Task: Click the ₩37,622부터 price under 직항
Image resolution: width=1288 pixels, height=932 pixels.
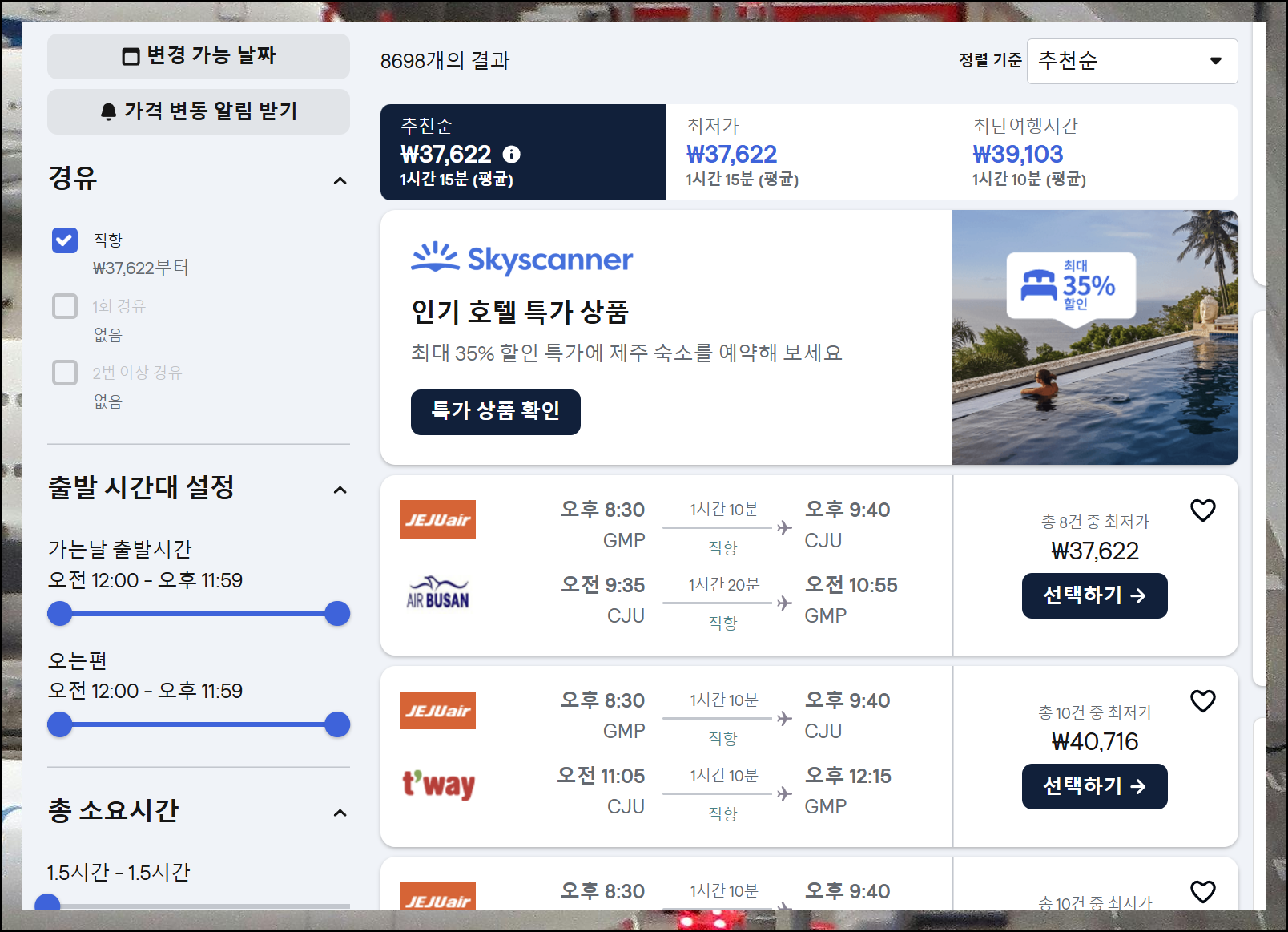Action: pyautogui.click(x=141, y=268)
